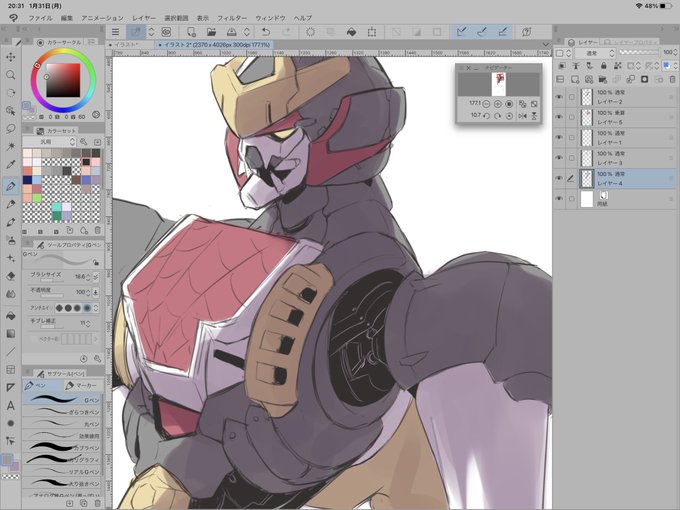680x510 pixels.
Task: Adjust the stabilization value stepper
Action: [x=88, y=324]
